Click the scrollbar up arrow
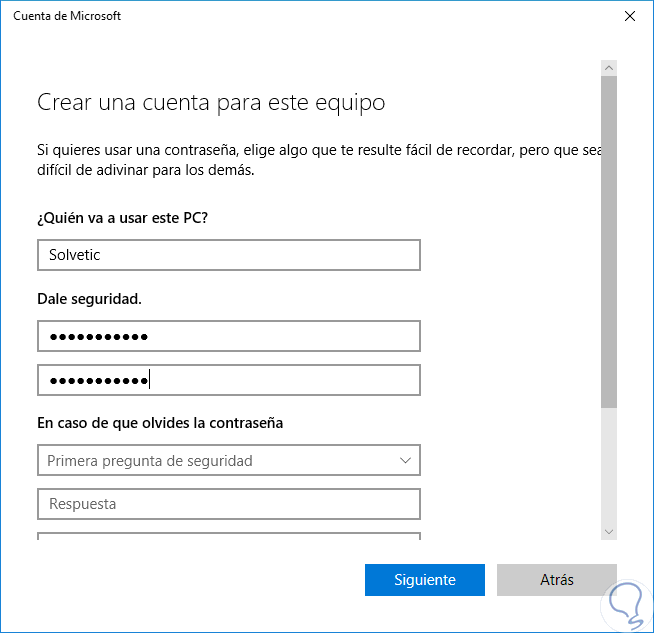The image size is (654, 633). pyautogui.click(x=608, y=67)
